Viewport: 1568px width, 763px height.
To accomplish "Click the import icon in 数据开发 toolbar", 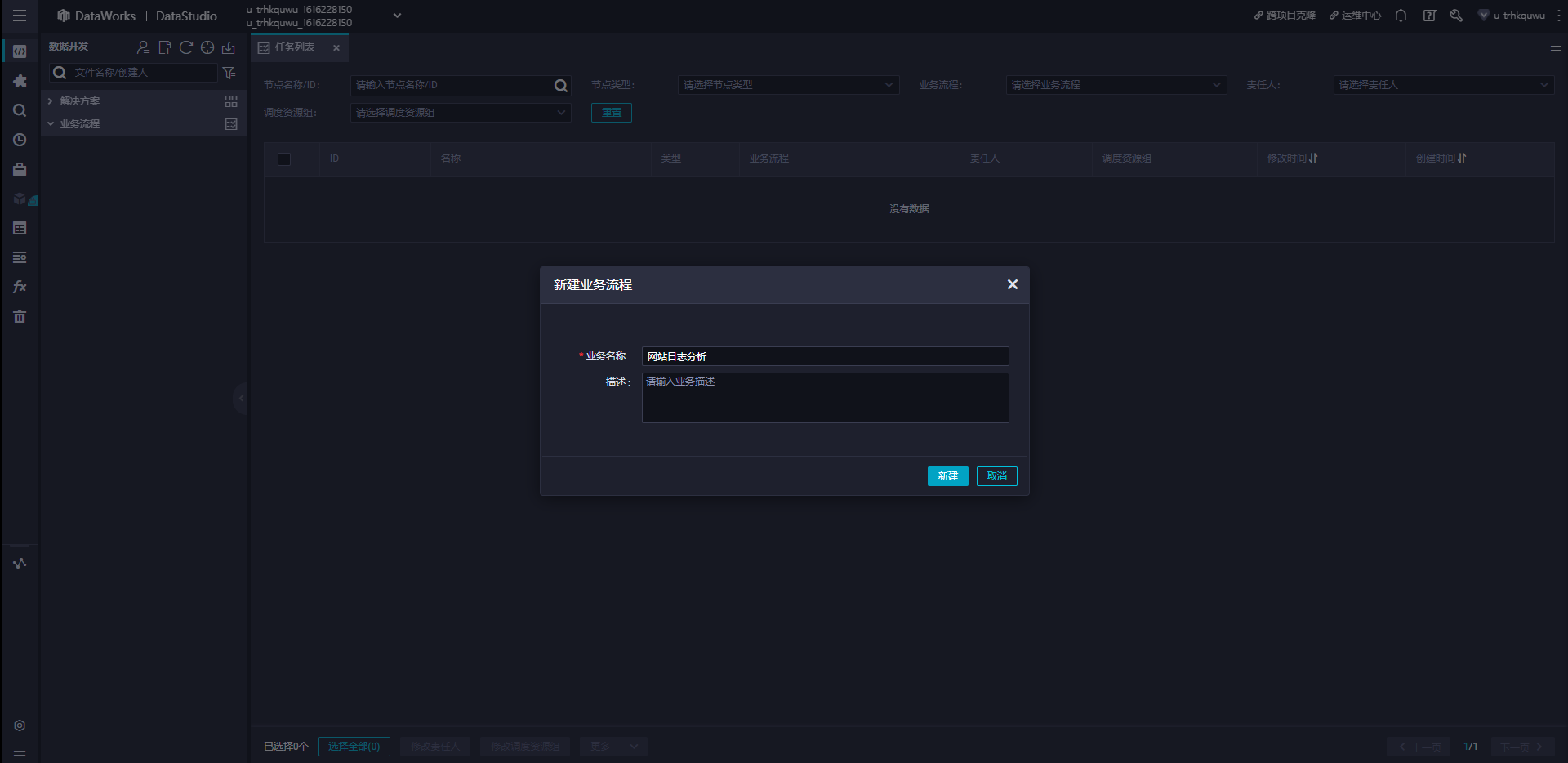I will tap(229, 47).
